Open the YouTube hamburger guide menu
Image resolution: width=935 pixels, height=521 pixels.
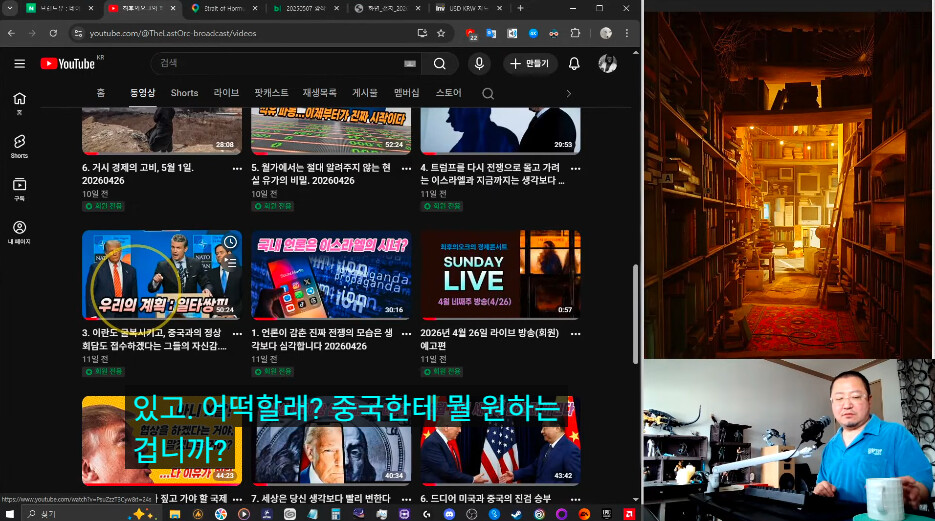[20, 64]
